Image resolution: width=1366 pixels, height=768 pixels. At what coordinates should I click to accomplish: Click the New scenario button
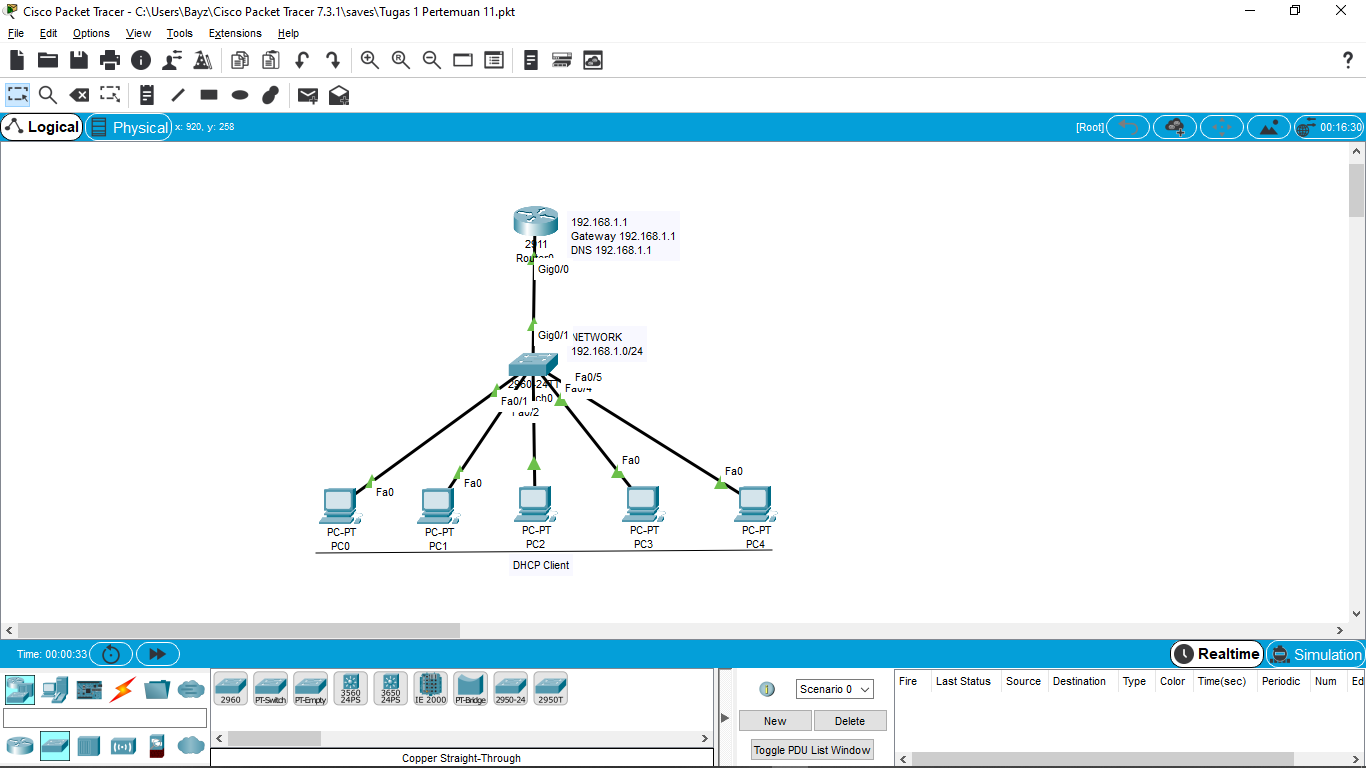[775, 721]
